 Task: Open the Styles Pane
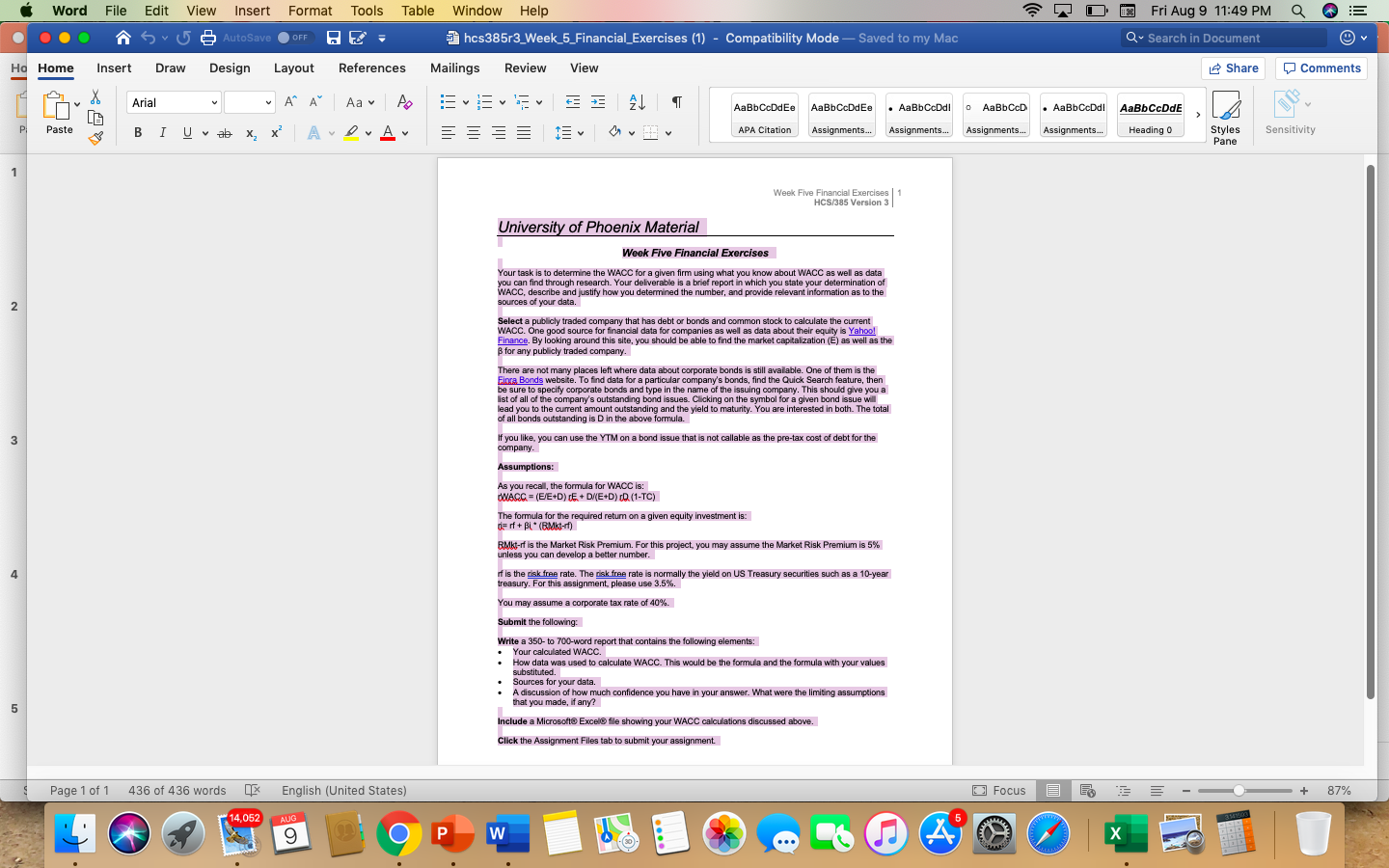(x=1226, y=116)
